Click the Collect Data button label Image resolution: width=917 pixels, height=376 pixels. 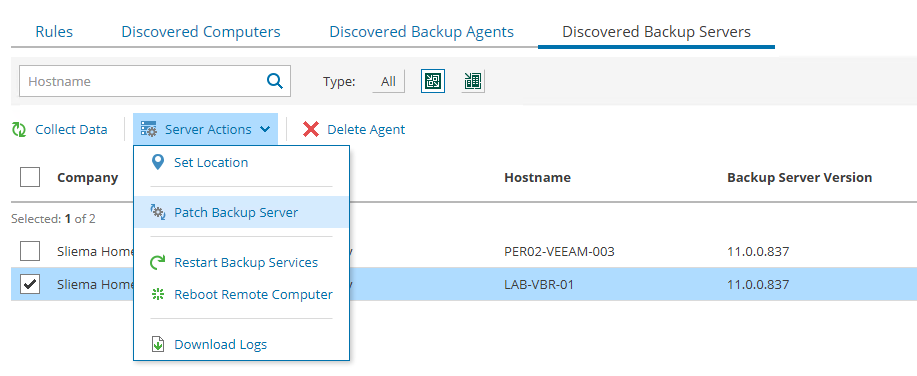pyautogui.click(x=71, y=130)
